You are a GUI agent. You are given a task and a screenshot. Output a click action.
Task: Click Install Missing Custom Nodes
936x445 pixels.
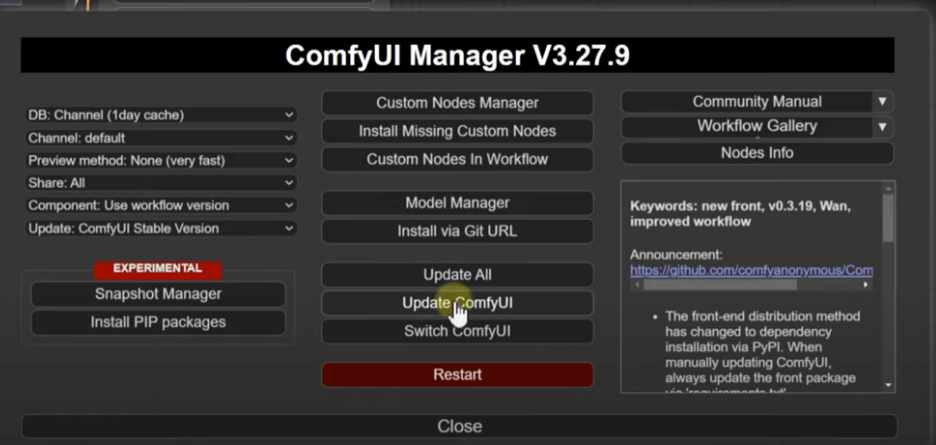point(457,131)
